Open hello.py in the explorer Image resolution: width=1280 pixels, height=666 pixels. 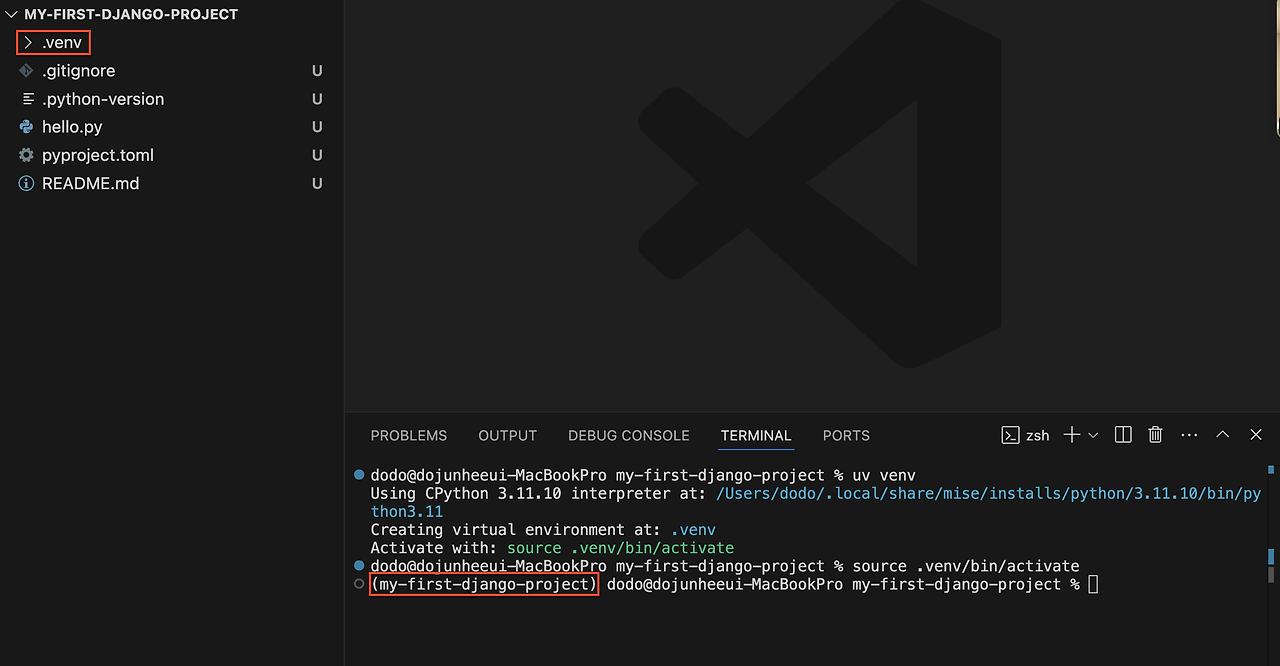click(72, 127)
